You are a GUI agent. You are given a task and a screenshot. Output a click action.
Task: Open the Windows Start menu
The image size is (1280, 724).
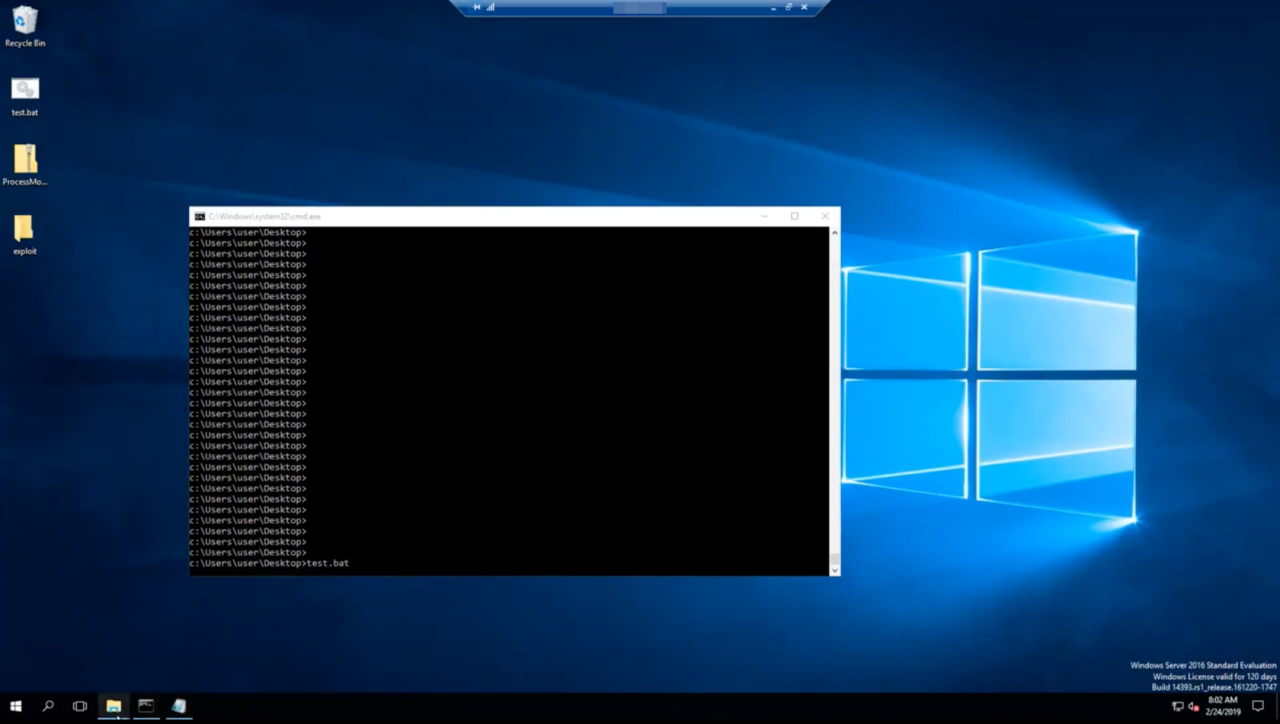[16, 706]
